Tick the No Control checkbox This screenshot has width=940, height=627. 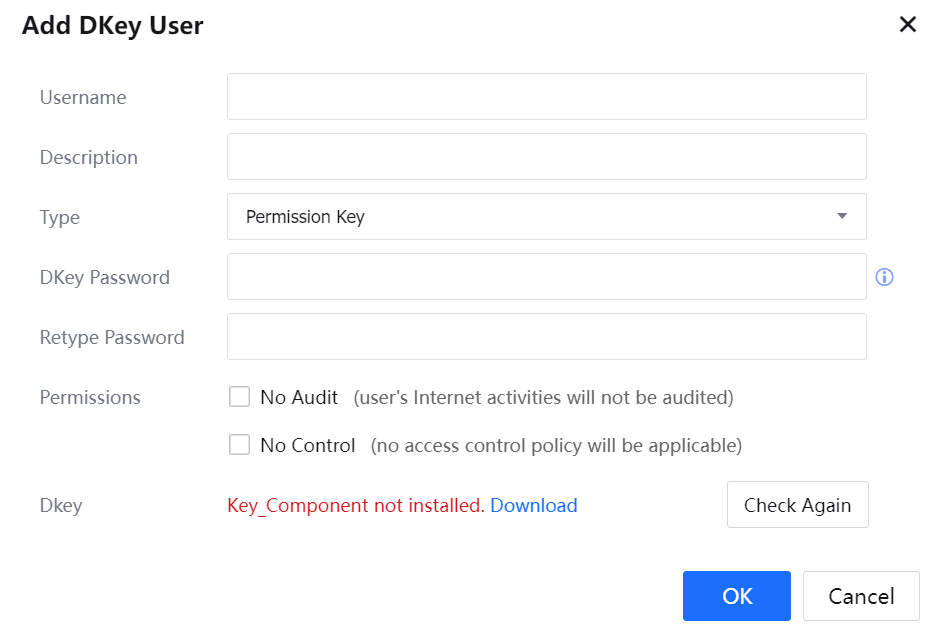coord(239,445)
